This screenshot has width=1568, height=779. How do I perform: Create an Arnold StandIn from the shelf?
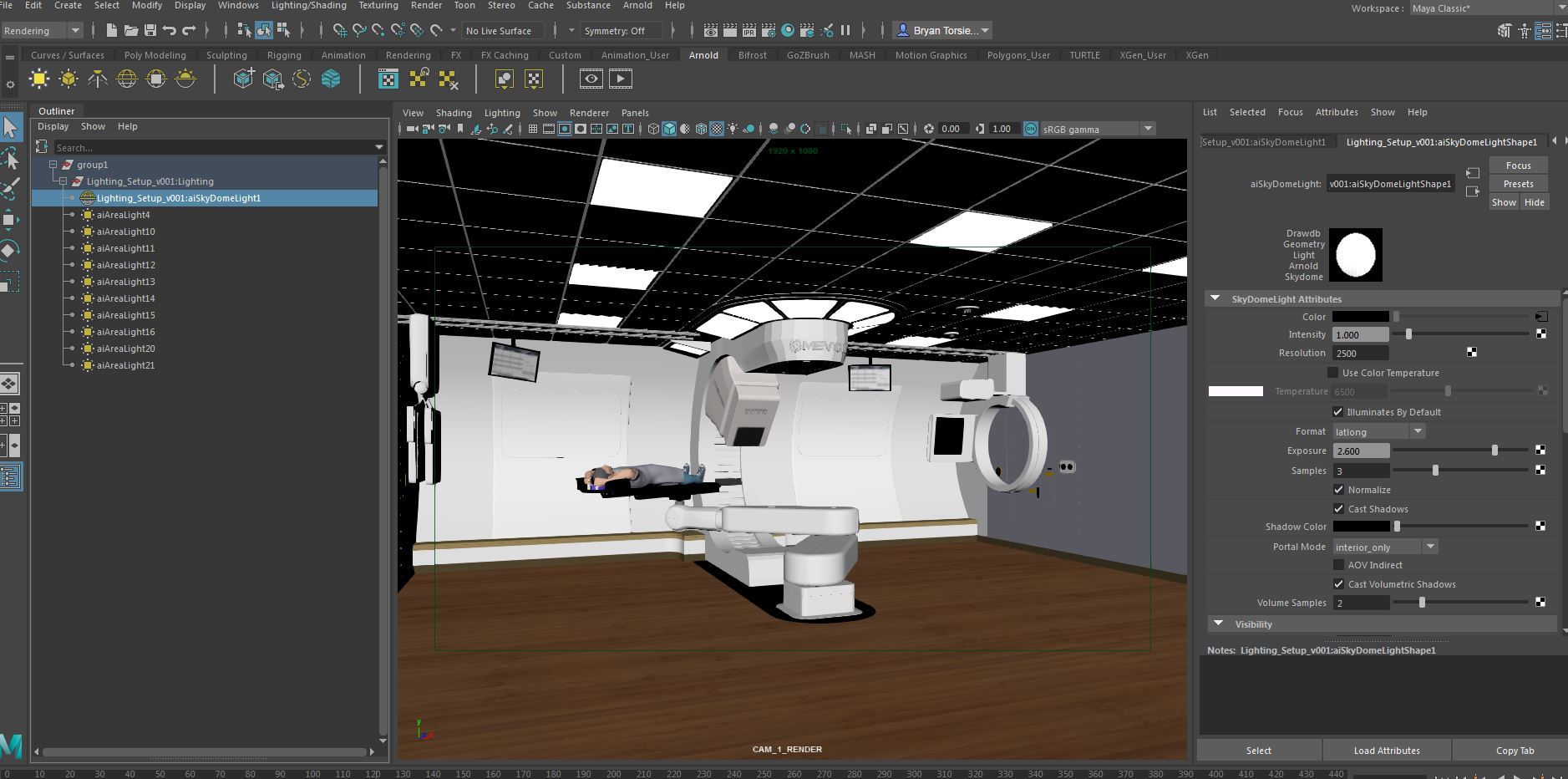[244, 78]
